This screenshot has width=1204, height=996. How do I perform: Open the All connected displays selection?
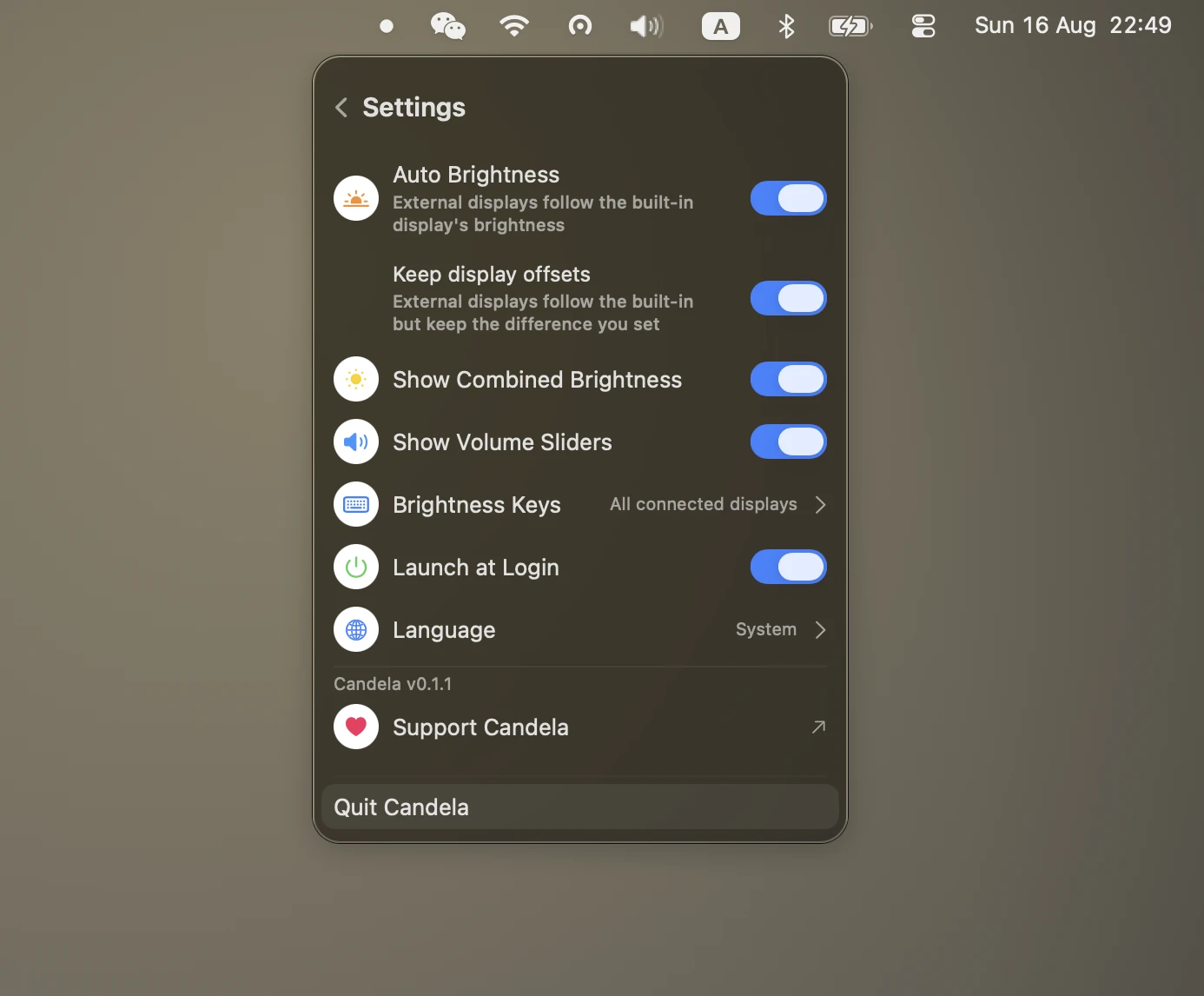(x=704, y=504)
